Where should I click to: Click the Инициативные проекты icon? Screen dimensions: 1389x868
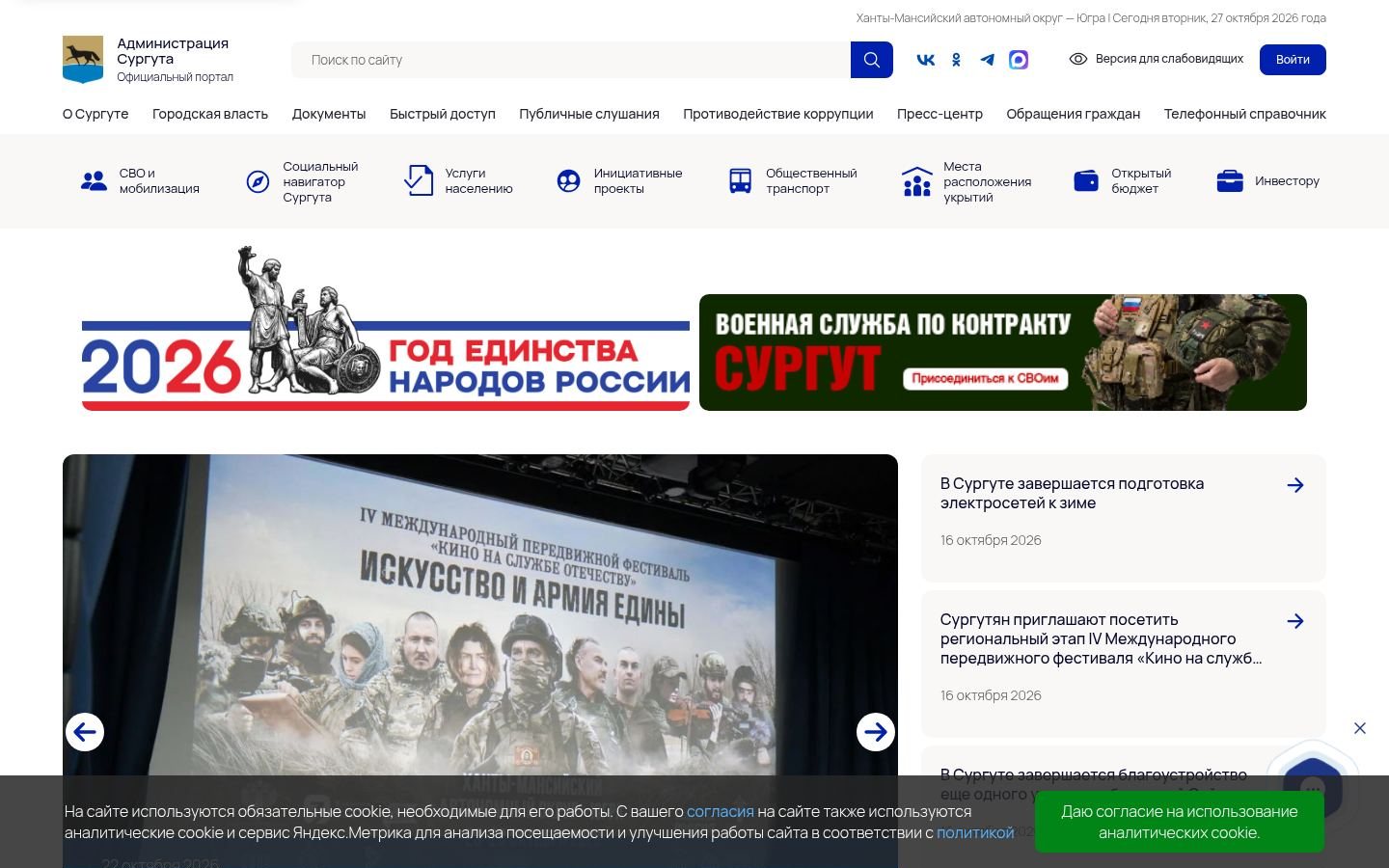click(569, 181)
